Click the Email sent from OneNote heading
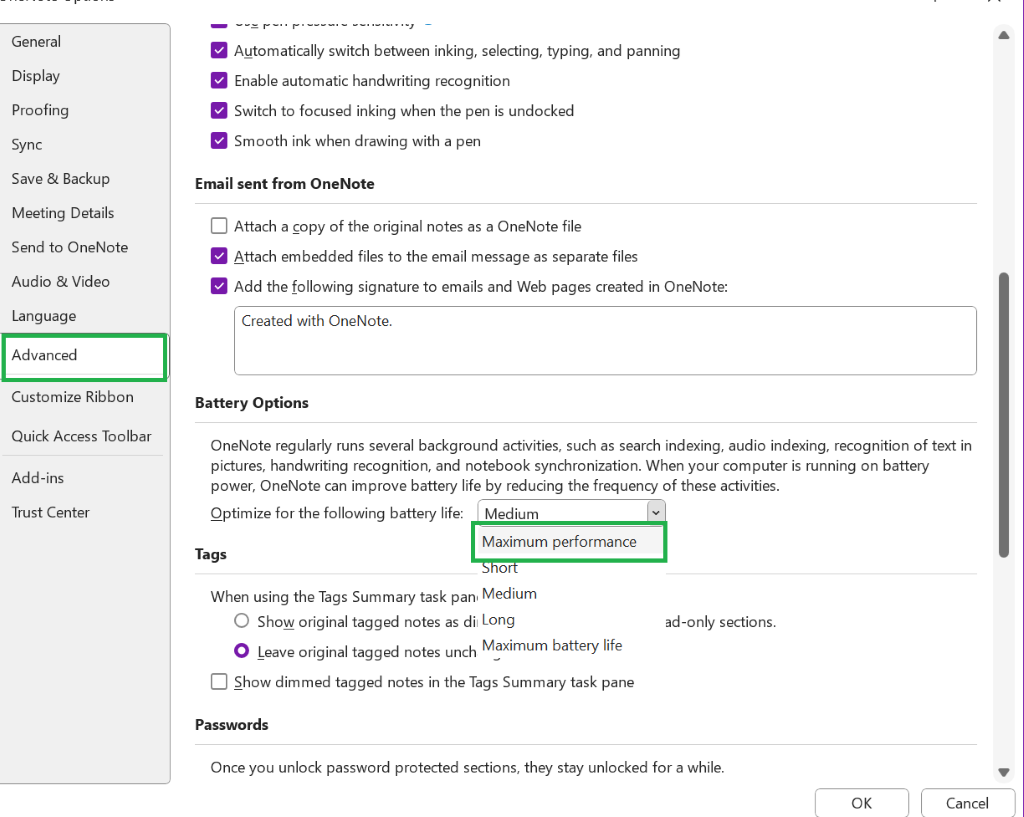 (285, 184)
